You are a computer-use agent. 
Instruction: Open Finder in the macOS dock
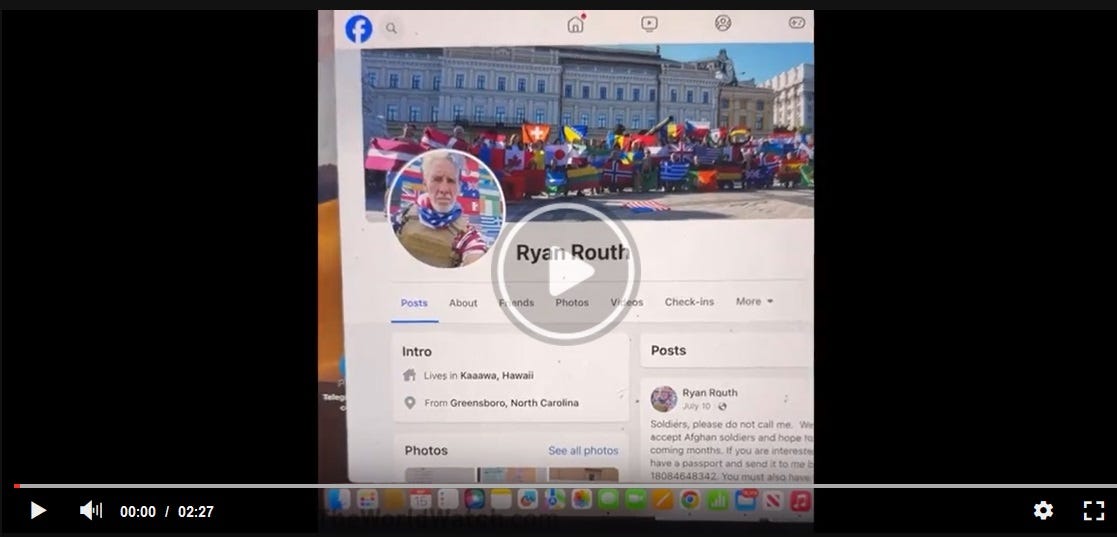pyautogui.click(x=338, y=499)
